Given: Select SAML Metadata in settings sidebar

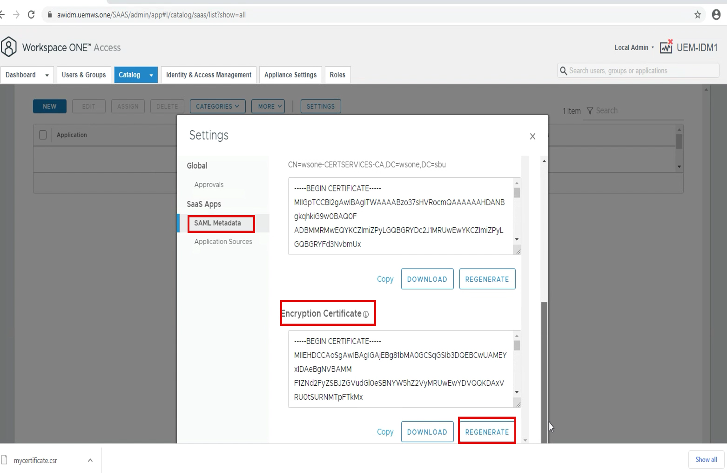Looking at the screenshot, I should tap(220, 223).
